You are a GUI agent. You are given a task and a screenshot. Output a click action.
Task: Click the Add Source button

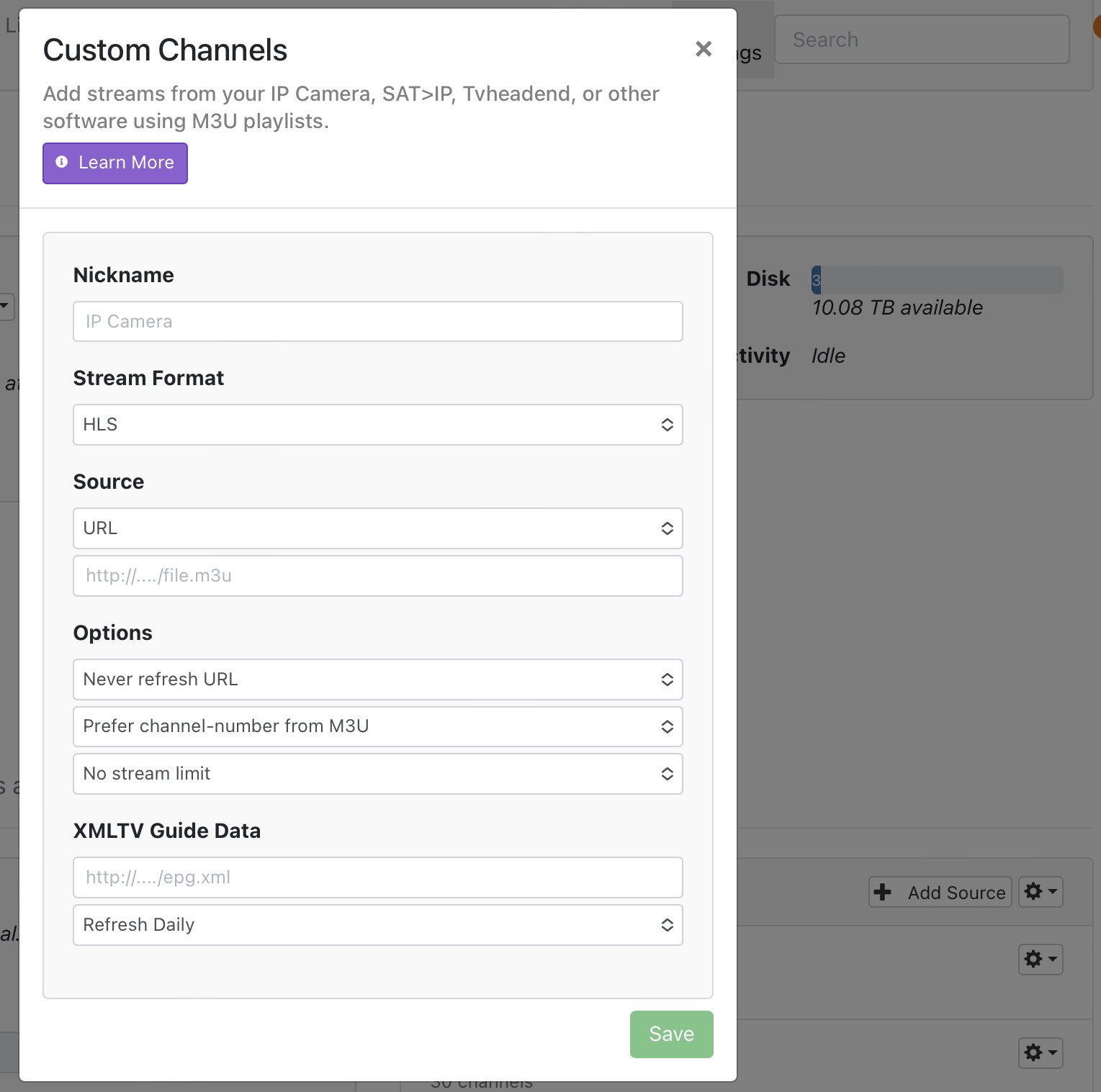pos(940,893)
